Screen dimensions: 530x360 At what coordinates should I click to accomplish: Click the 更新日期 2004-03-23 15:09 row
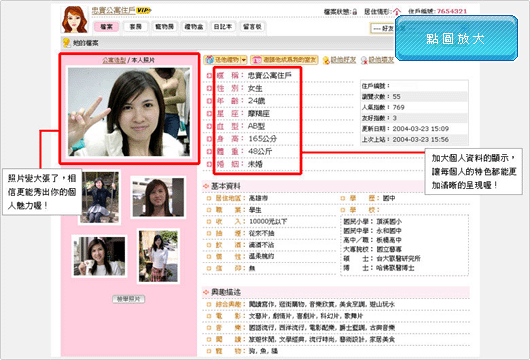point(415,129)
